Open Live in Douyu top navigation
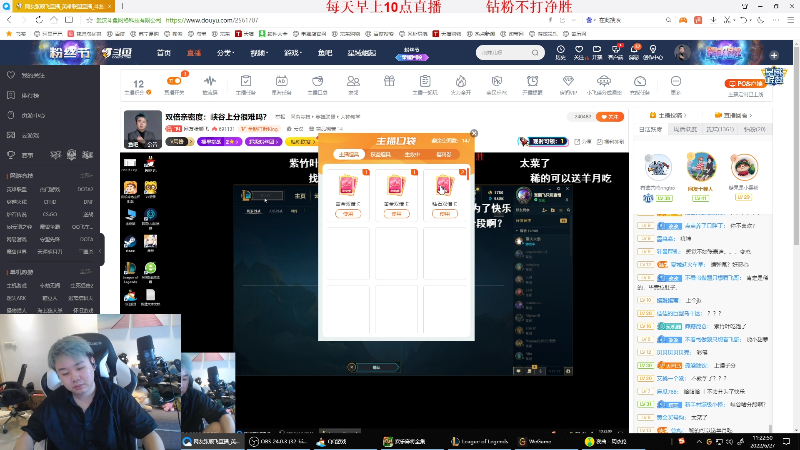Viewport: 800px width, 450px height. click(x=194, y=53)
